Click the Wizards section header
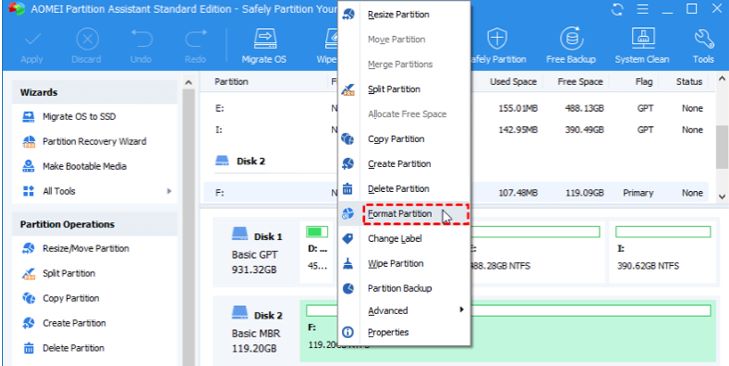 [94, 93]
